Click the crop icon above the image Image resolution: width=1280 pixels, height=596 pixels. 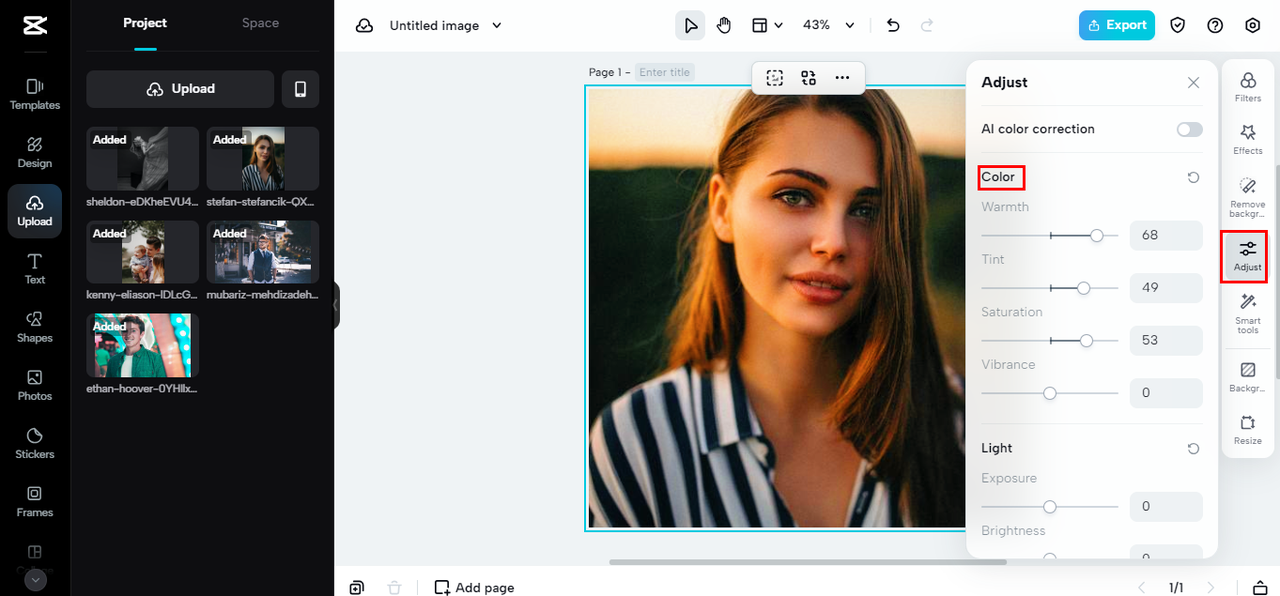(x=775, y=78)
